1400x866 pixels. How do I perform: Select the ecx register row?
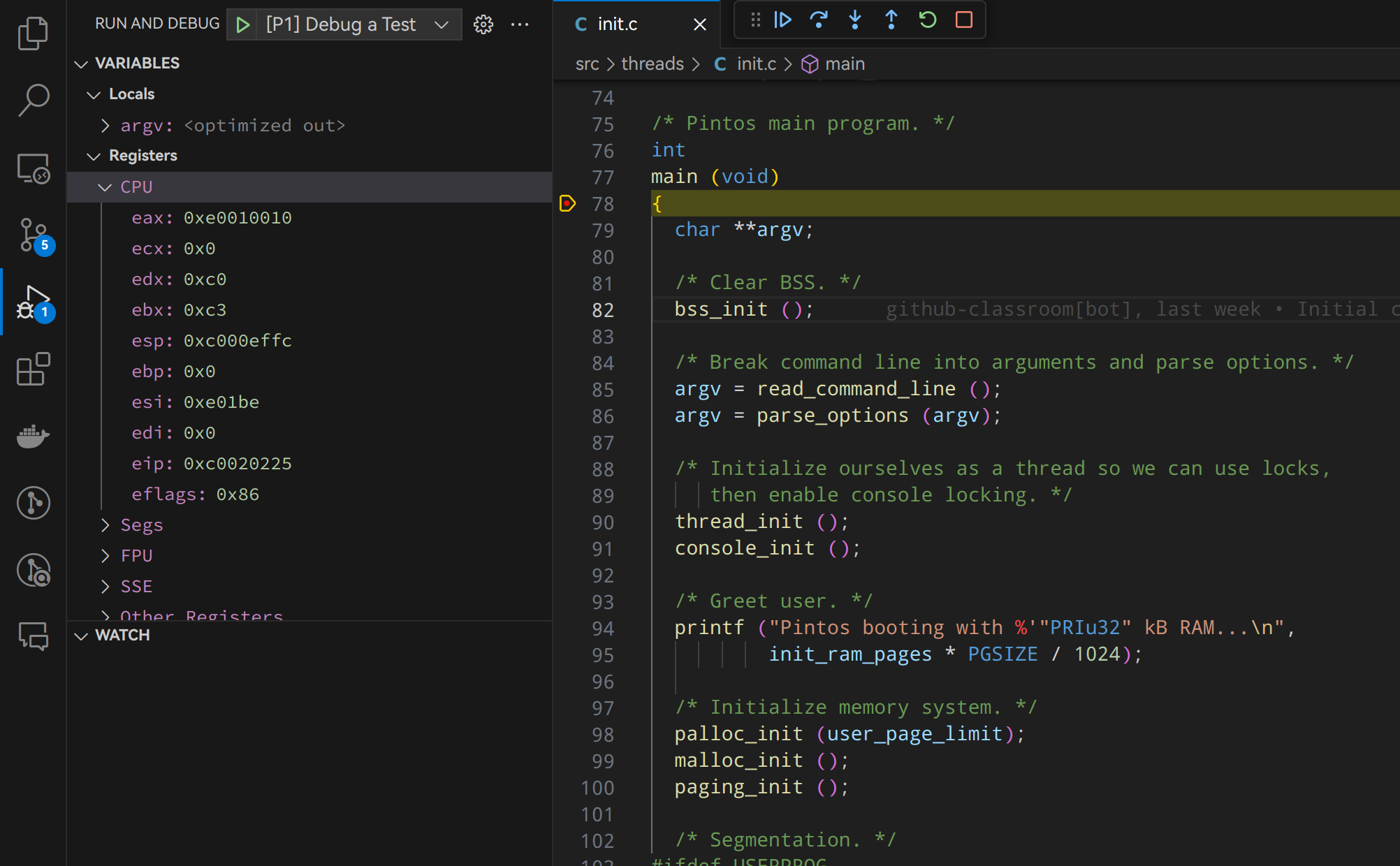309,248
